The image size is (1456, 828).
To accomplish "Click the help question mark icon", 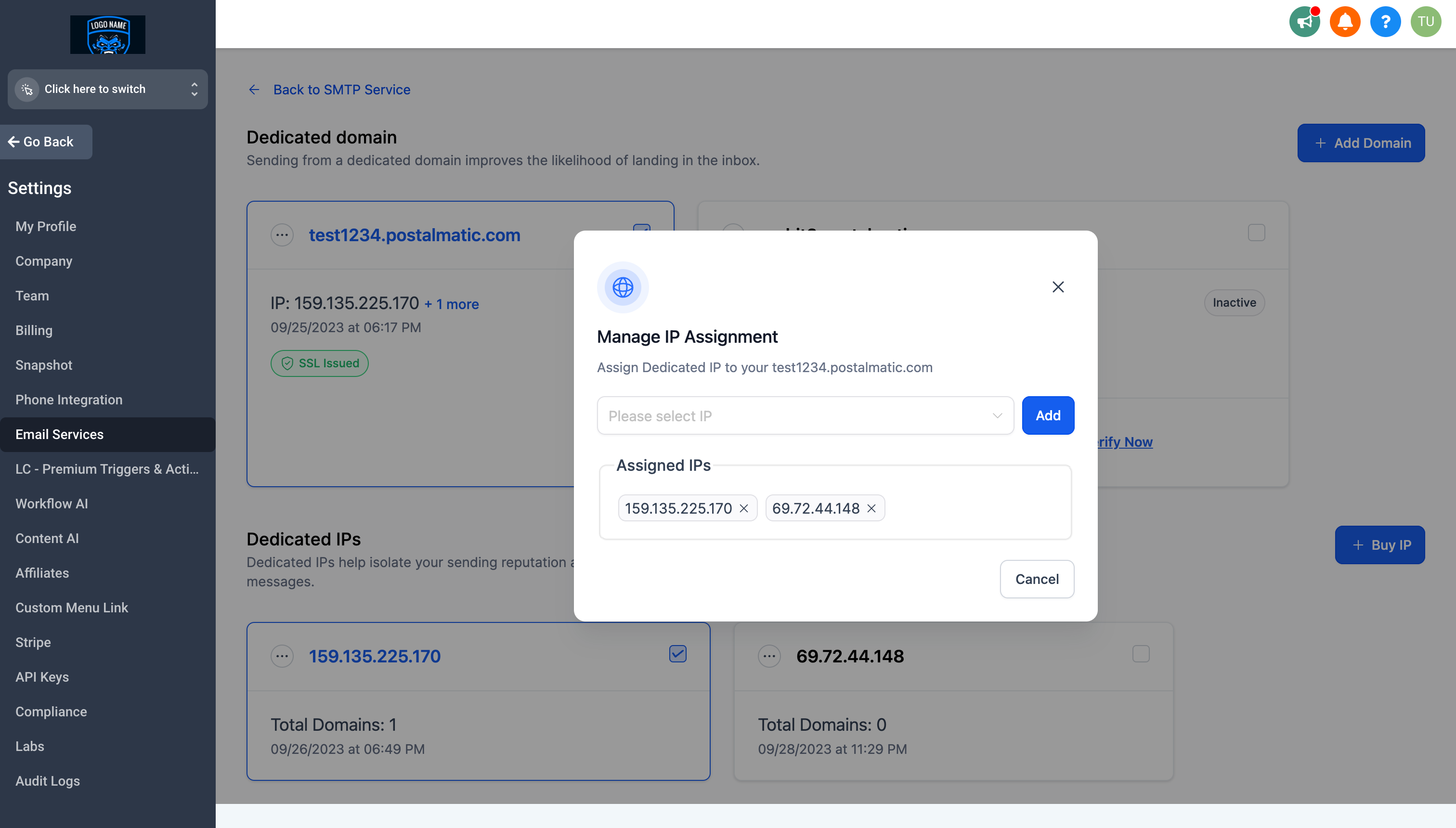I will pos(1385,22).
